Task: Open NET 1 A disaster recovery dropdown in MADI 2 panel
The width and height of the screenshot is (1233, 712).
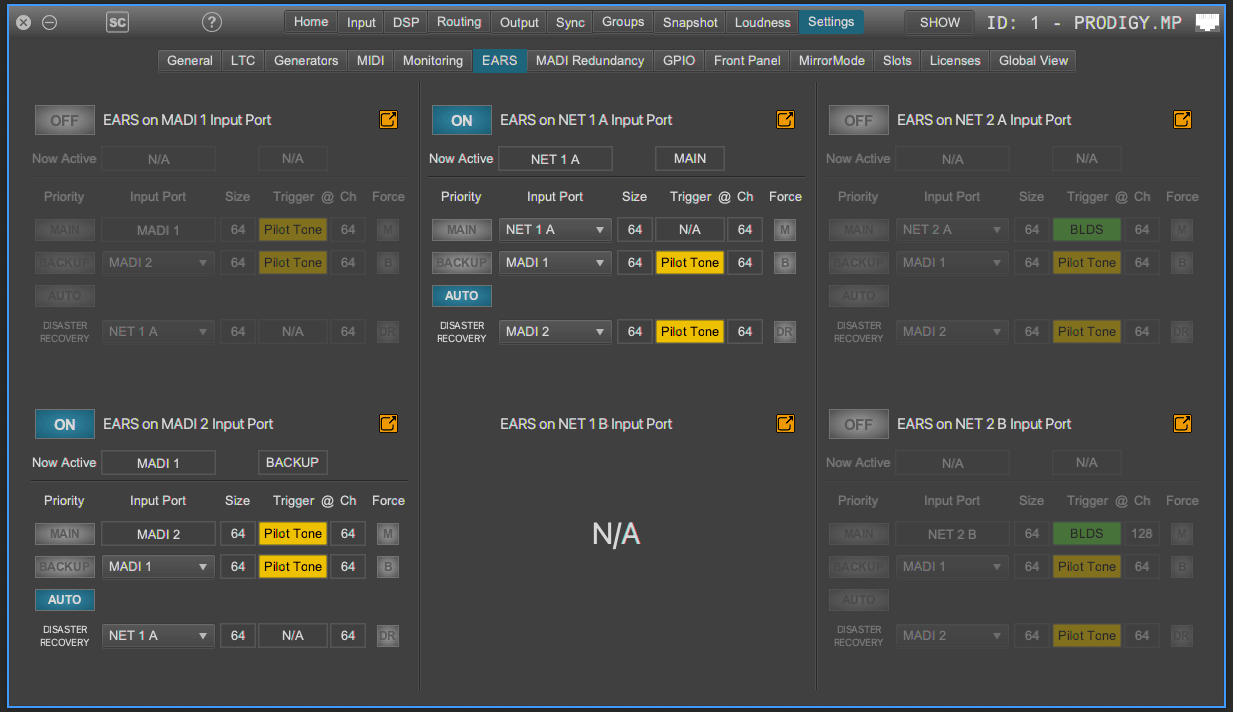Action: tap(158, 636)
